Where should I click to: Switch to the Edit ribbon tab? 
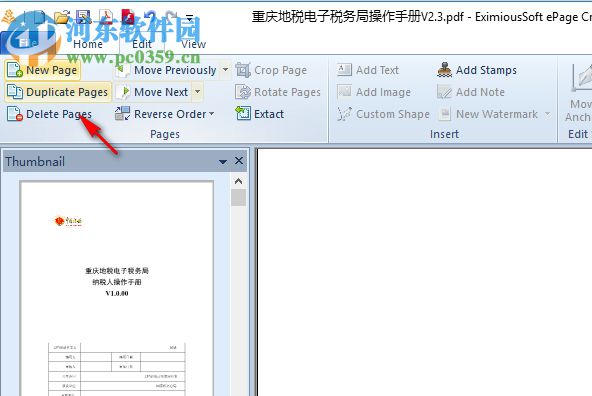click(x=142, y=44)
